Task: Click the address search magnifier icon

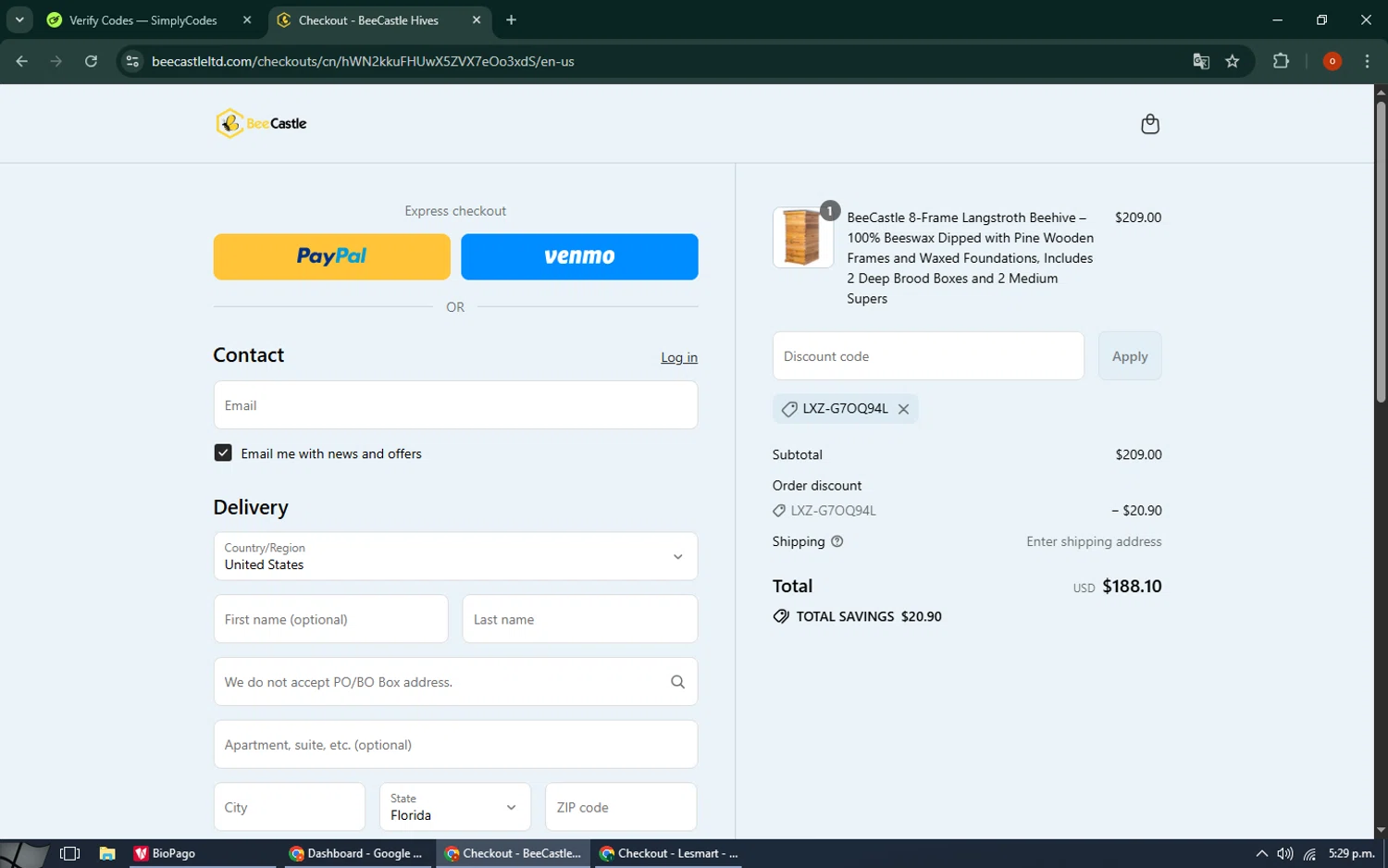Action: point(677,682)
